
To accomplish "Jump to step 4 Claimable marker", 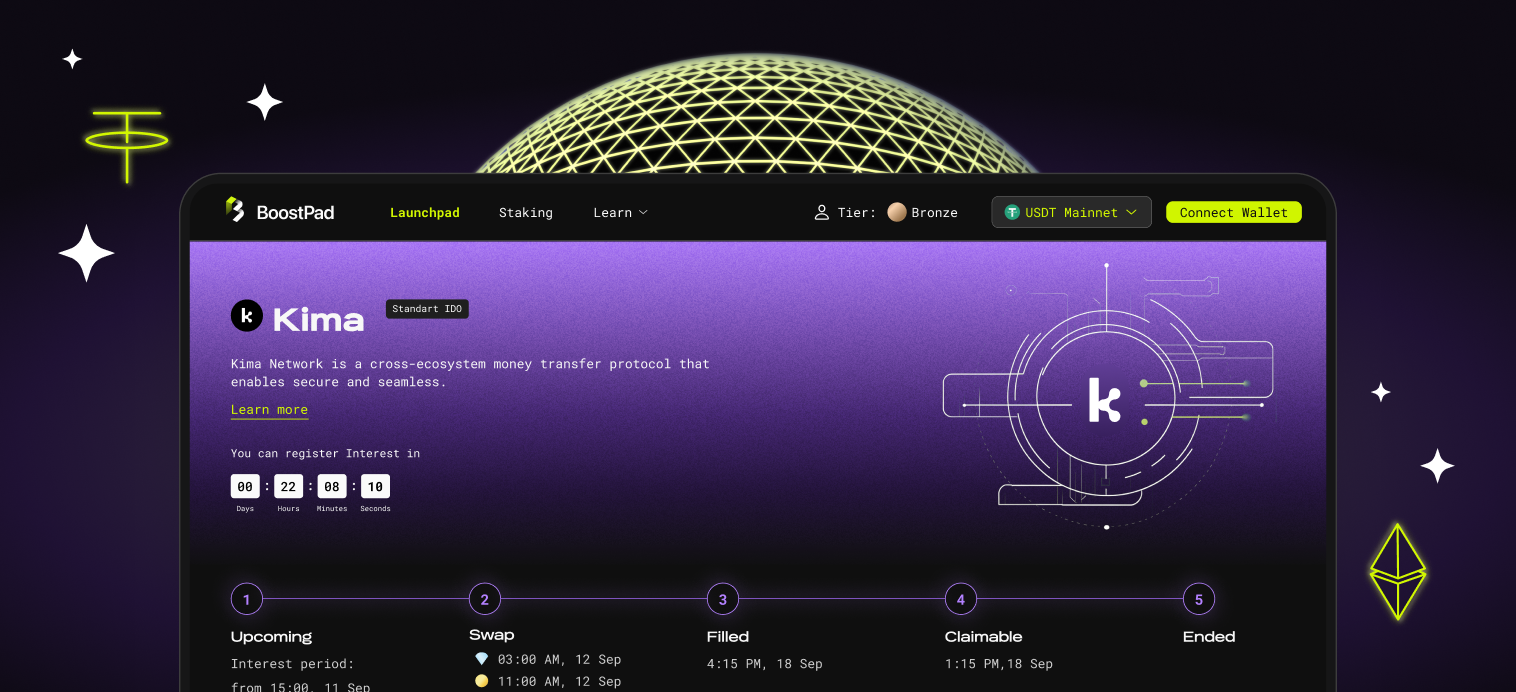I will pyautogui.click(x=960, y=599).
